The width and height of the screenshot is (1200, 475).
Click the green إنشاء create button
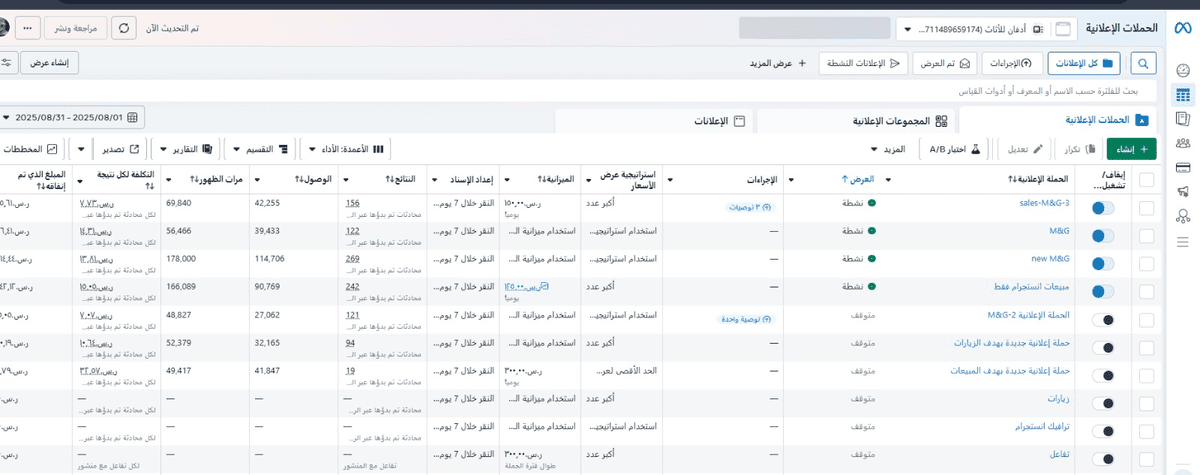pos(1131,149)
